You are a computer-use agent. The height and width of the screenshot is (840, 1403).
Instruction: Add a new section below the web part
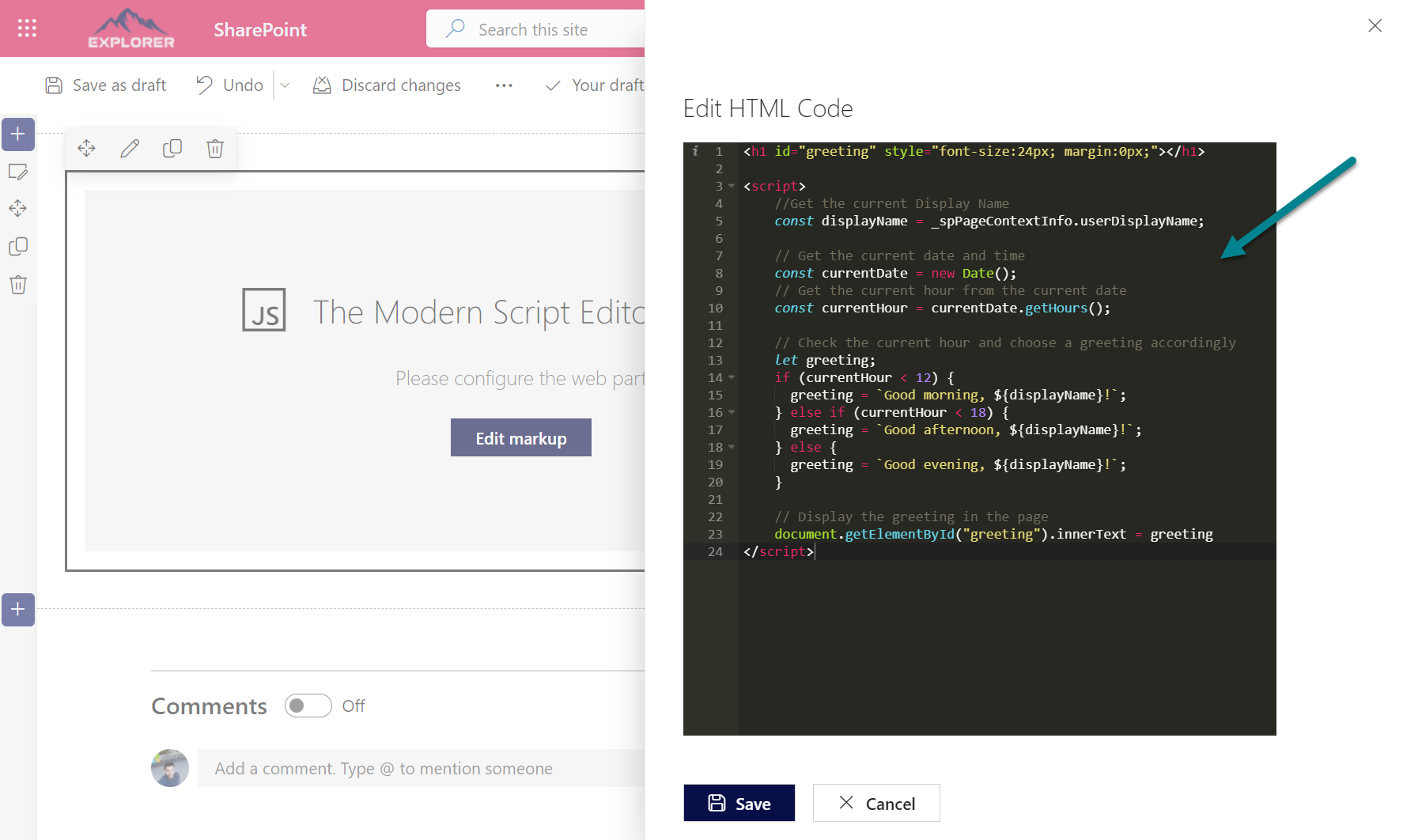point(18,610)
